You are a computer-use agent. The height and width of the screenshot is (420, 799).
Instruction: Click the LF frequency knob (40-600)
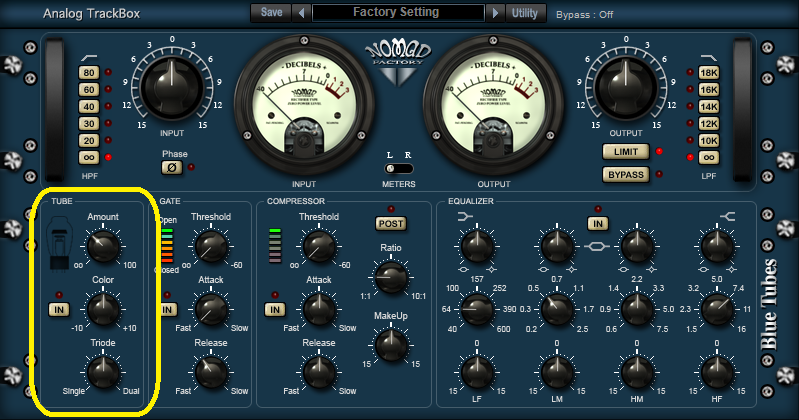[x=477, y=309]
